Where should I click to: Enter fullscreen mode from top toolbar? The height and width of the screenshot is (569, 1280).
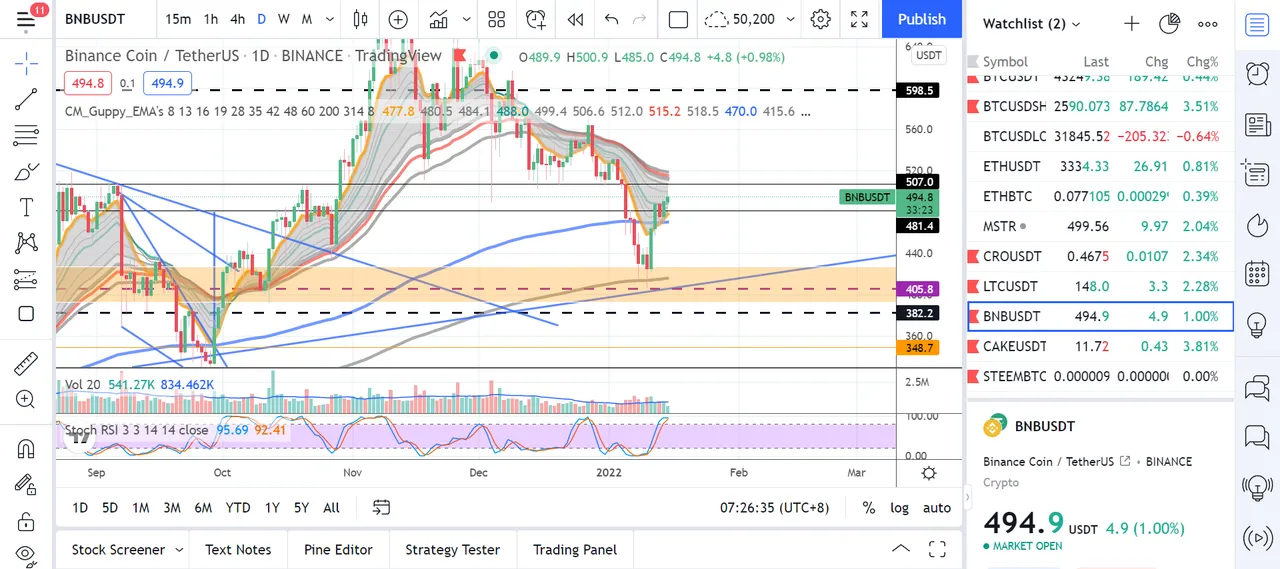[859, 19]
